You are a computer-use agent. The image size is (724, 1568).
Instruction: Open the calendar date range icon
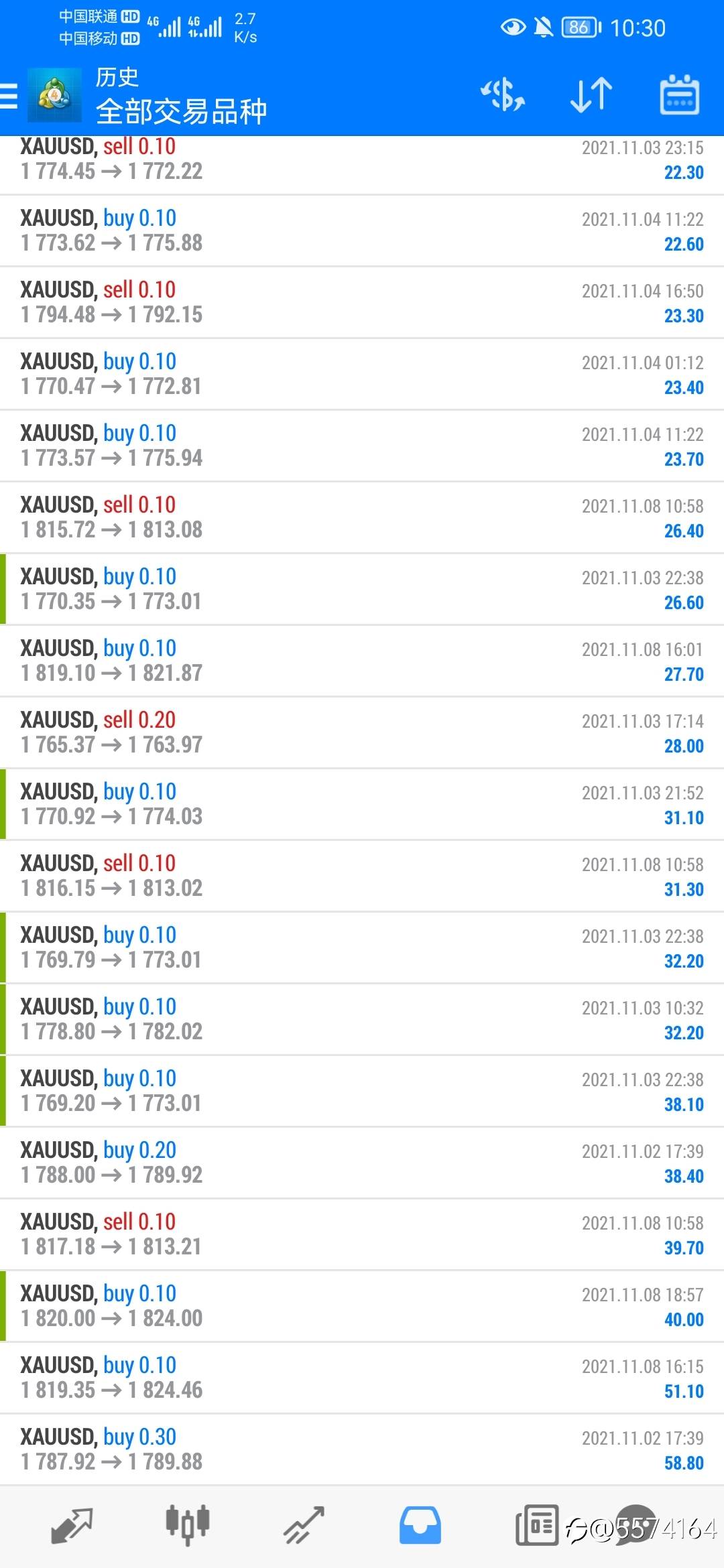[x=680, y=94]
